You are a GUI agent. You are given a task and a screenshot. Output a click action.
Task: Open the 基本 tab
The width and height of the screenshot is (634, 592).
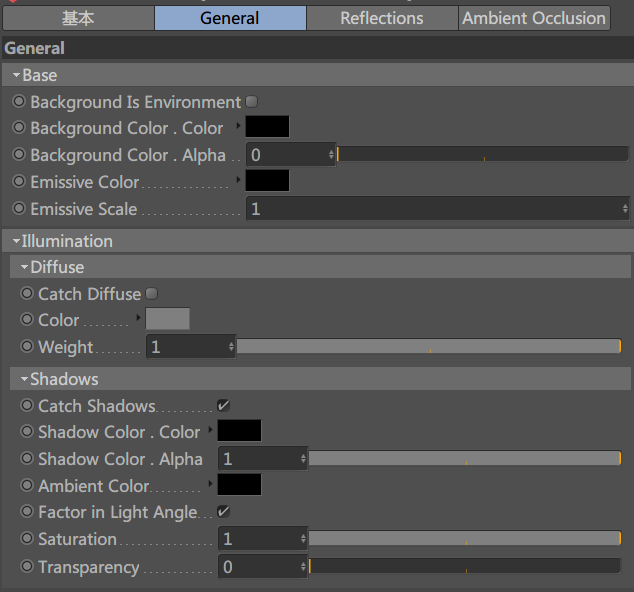(x=78, y=18)
